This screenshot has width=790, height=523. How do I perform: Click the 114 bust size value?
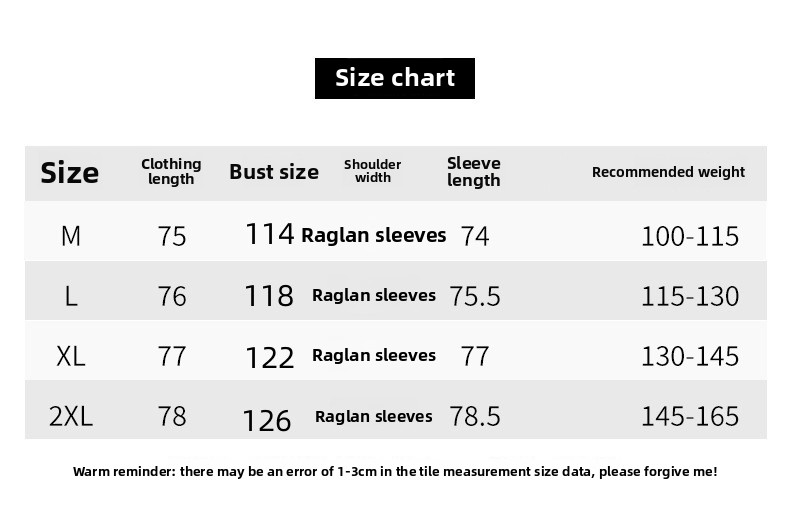(270, 234)
